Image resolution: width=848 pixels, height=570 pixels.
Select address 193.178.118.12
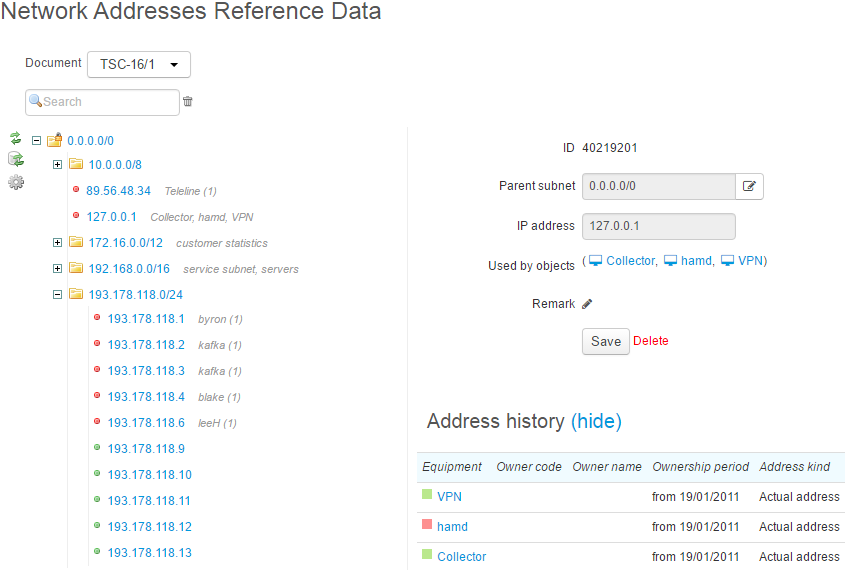pyautogui.click(x=150, y=526)
